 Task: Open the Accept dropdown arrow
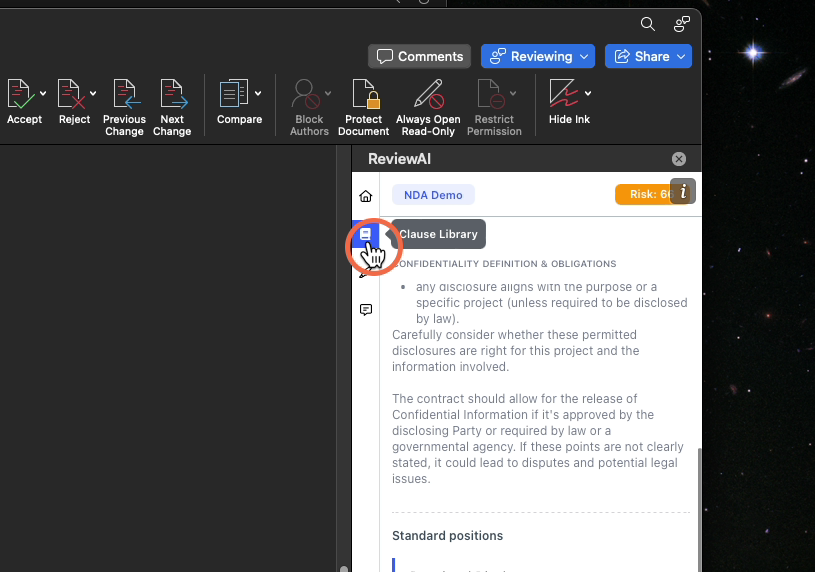click(x=43, y=94)
